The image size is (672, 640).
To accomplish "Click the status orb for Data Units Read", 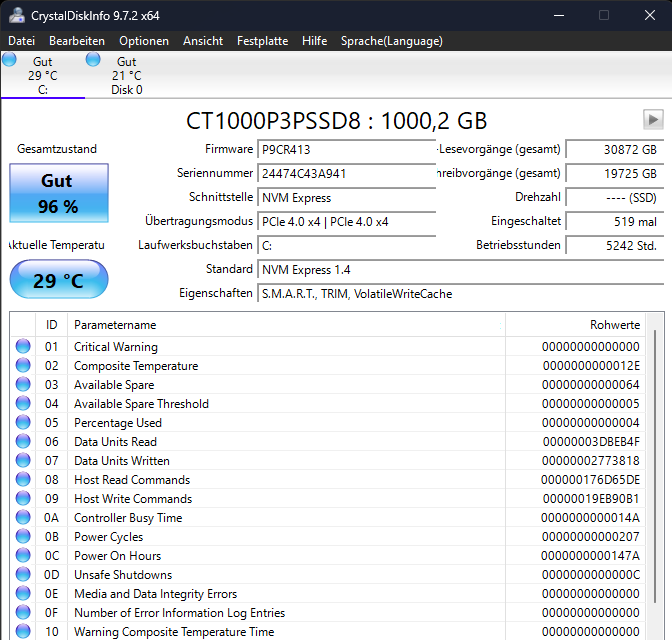I will pyautogui.click(x=23, y=441).
